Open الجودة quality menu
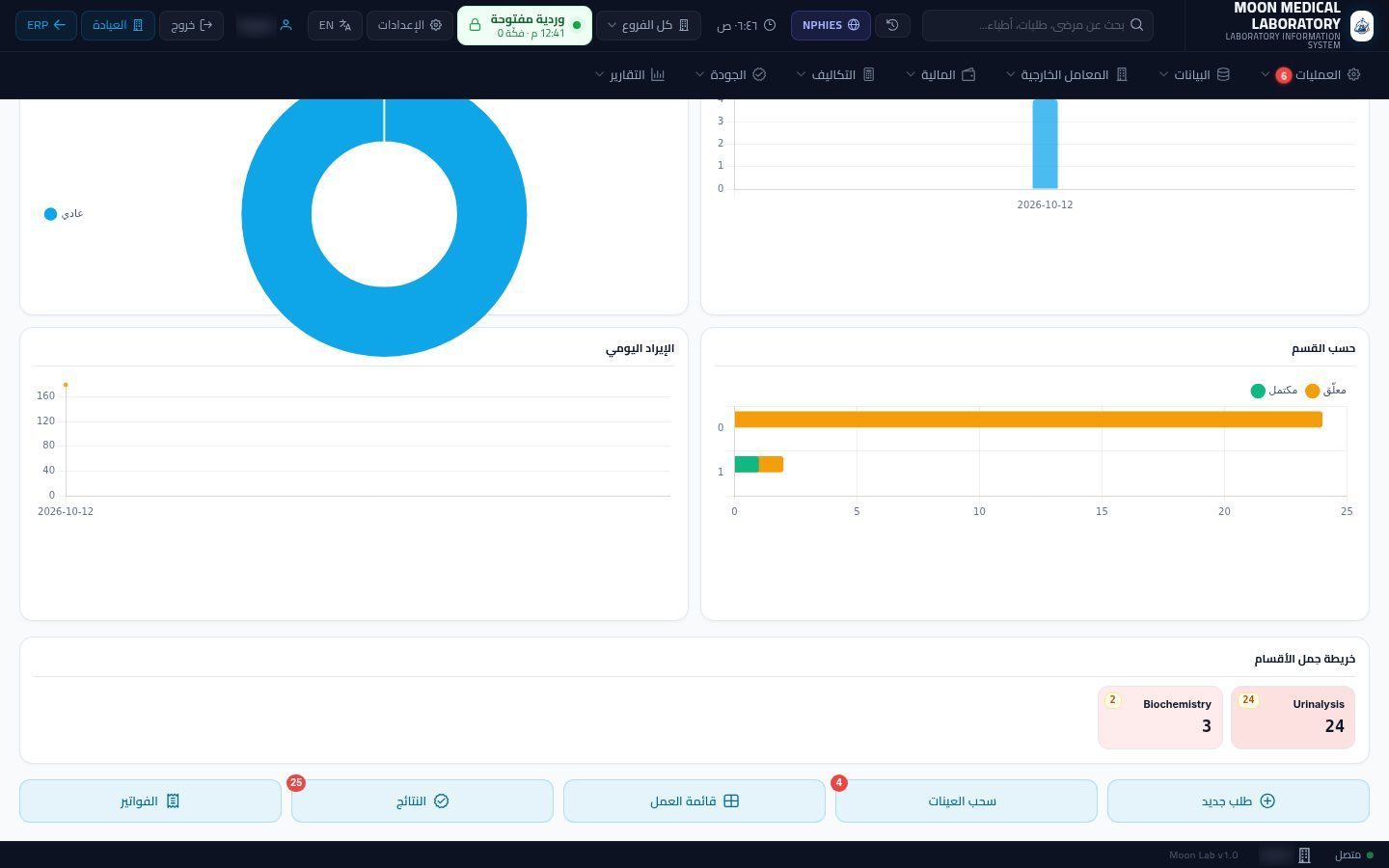1389x868 pixels. (x=730, y=74)
